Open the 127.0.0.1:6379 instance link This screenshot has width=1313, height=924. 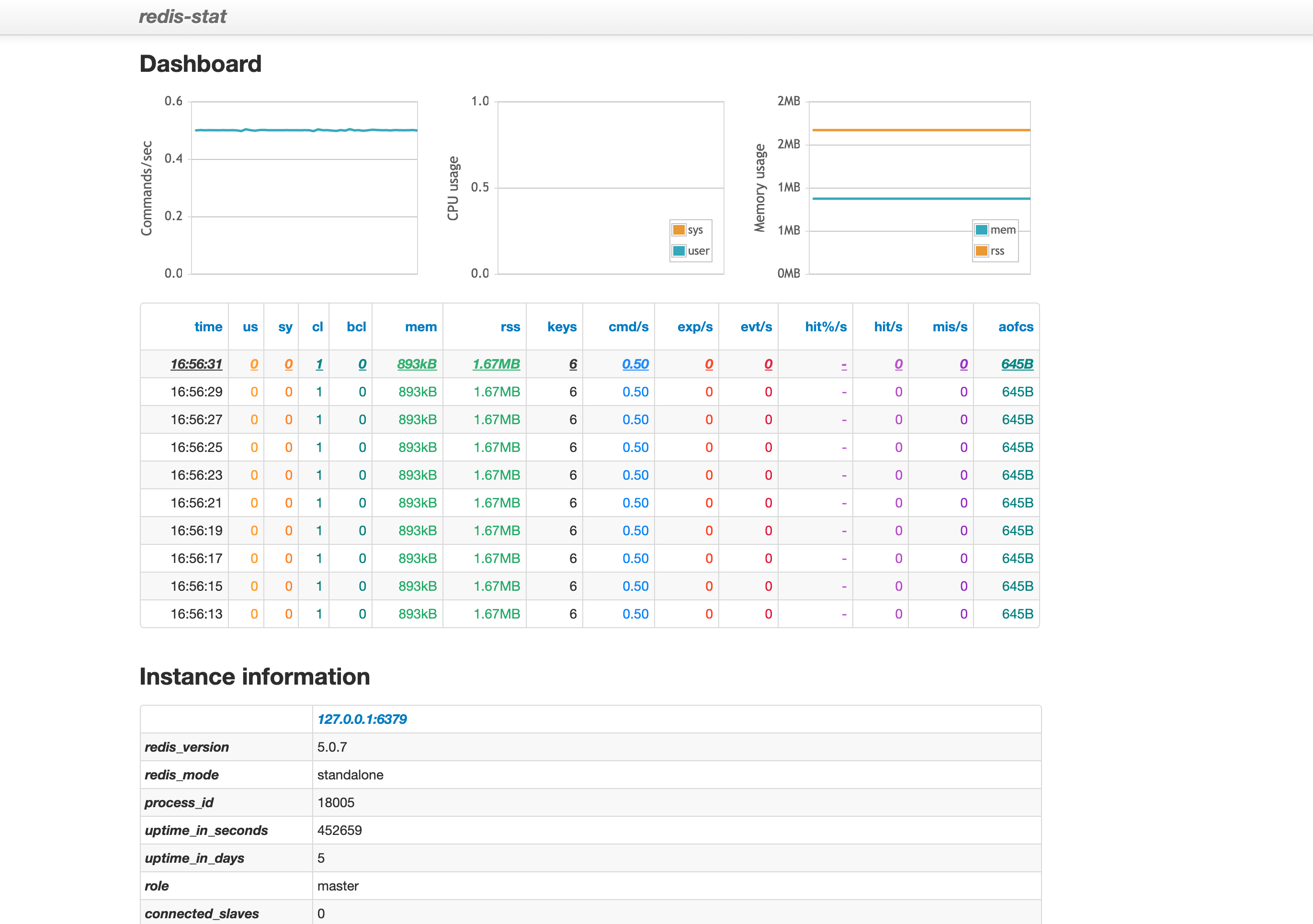pyautogui.click(x=362, y=719)
